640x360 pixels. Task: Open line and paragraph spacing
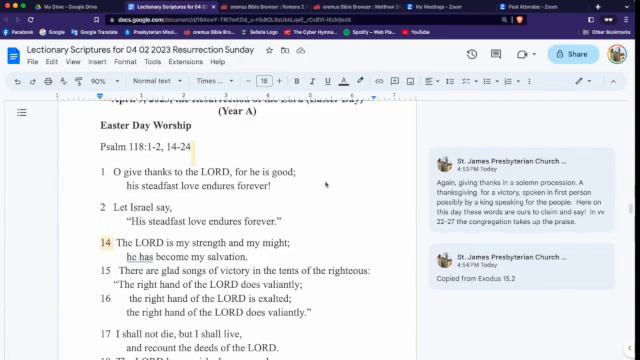pos(450,81)
